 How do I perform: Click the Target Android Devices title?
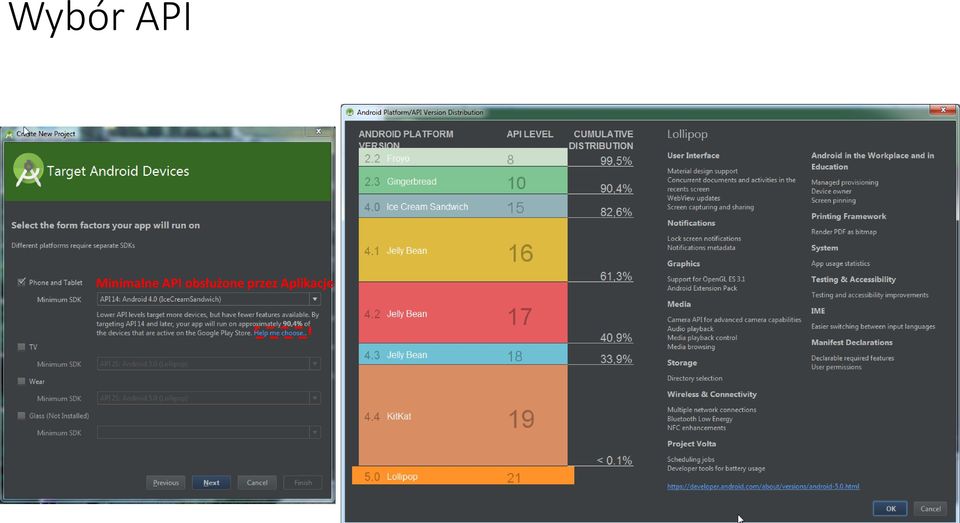click(x=118, y=171)
